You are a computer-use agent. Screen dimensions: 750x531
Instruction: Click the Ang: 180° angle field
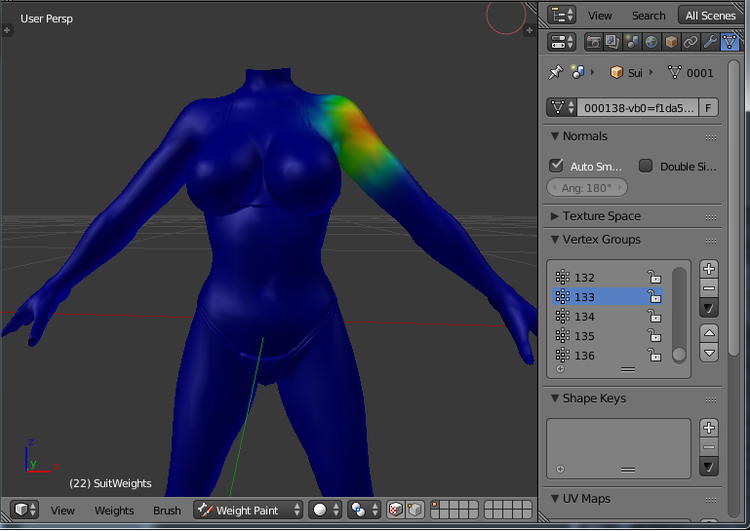pyautogui.click(x=587, y=188)
